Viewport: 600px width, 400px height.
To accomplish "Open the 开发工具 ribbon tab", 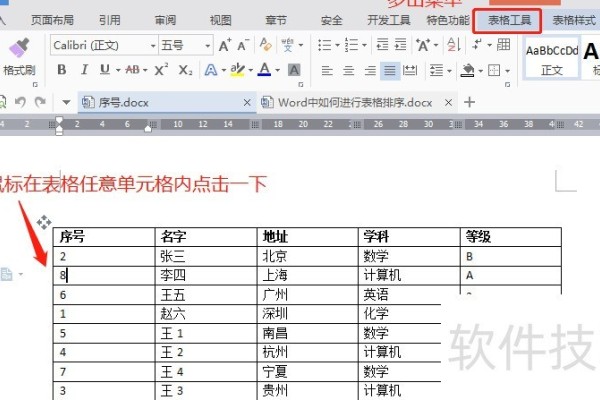I will click(389, 20).
